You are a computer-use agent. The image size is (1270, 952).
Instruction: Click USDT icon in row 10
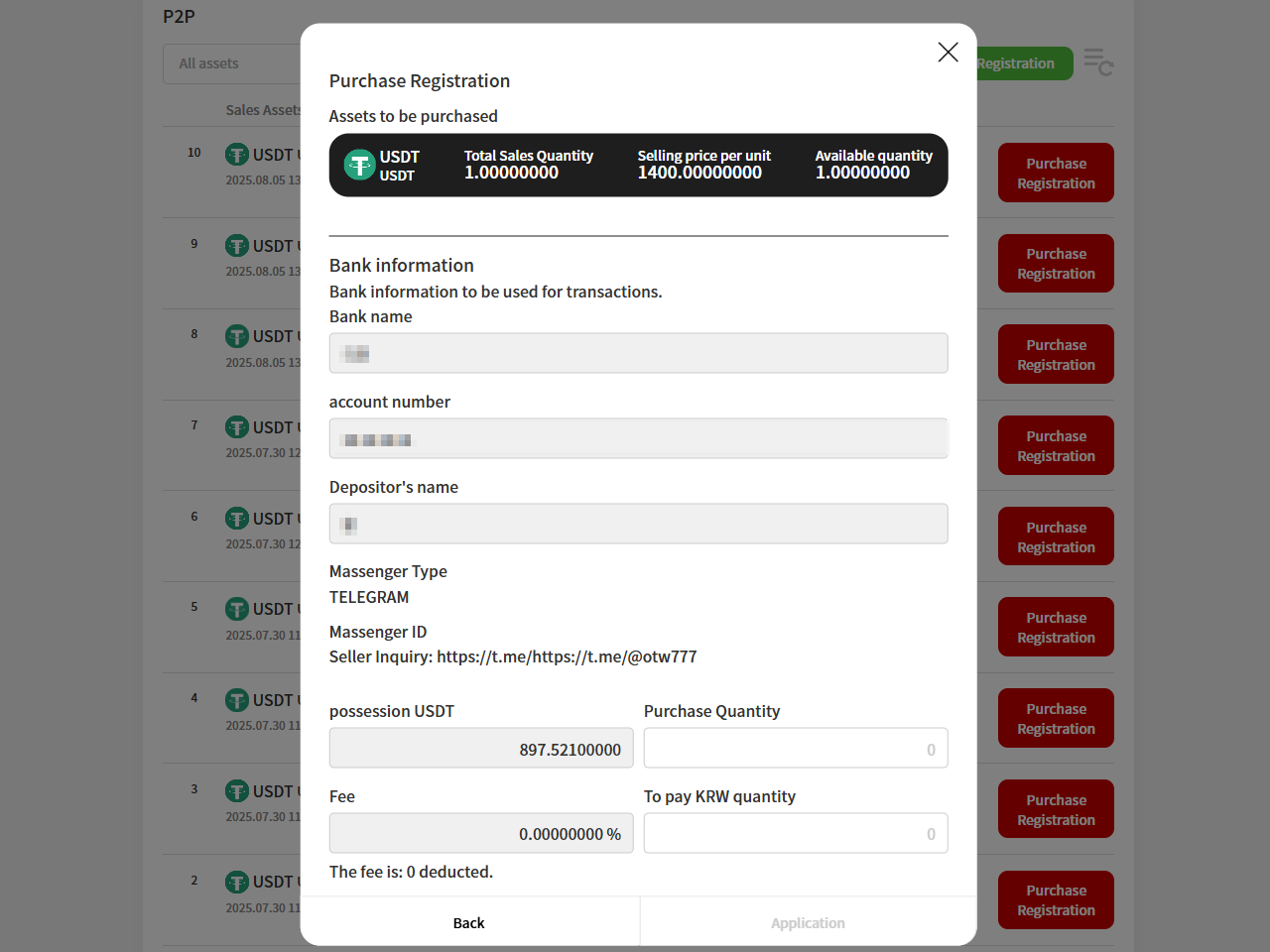(237, 155)
